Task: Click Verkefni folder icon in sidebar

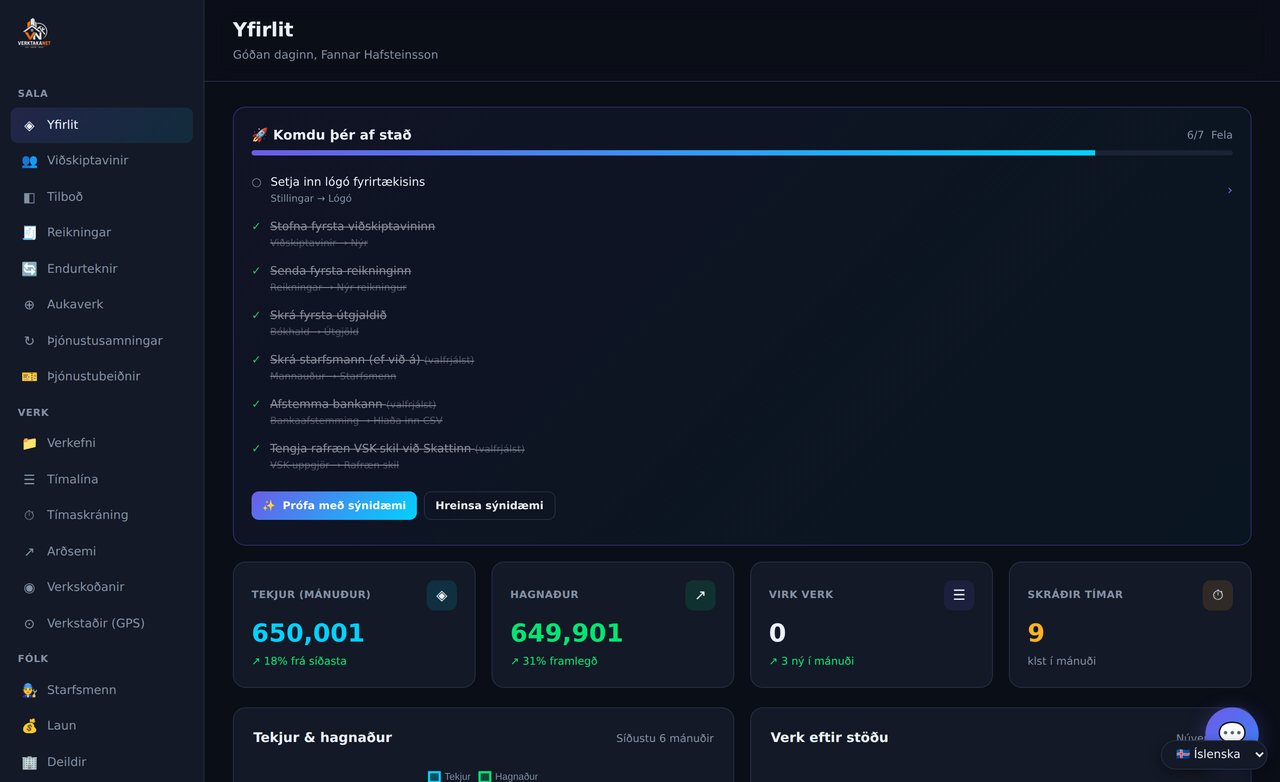Action: pos(29,443)
